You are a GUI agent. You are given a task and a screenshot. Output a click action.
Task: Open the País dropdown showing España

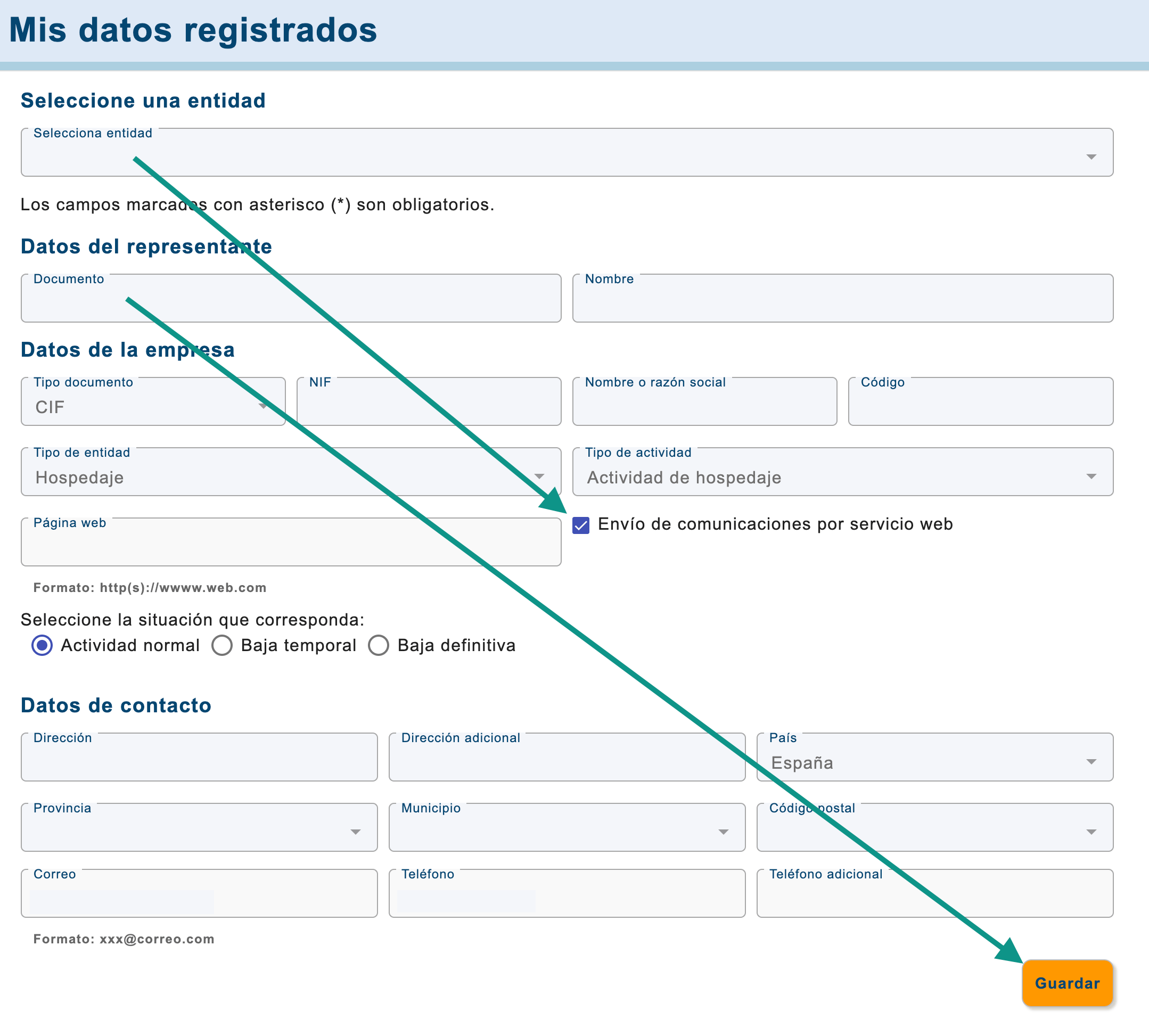935,757
